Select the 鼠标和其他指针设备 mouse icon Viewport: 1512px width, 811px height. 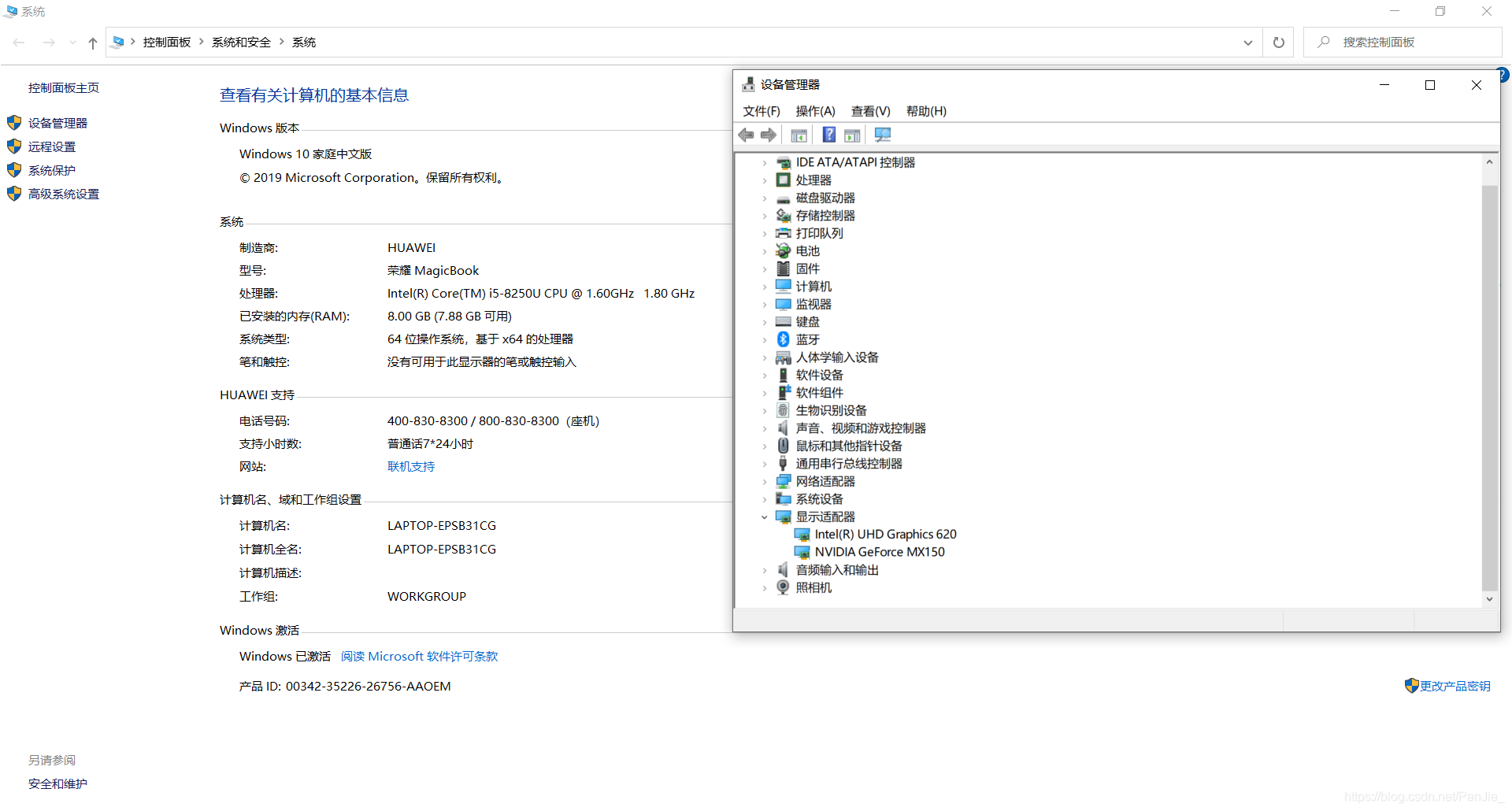pyautogui.click(x=783, y=446)
